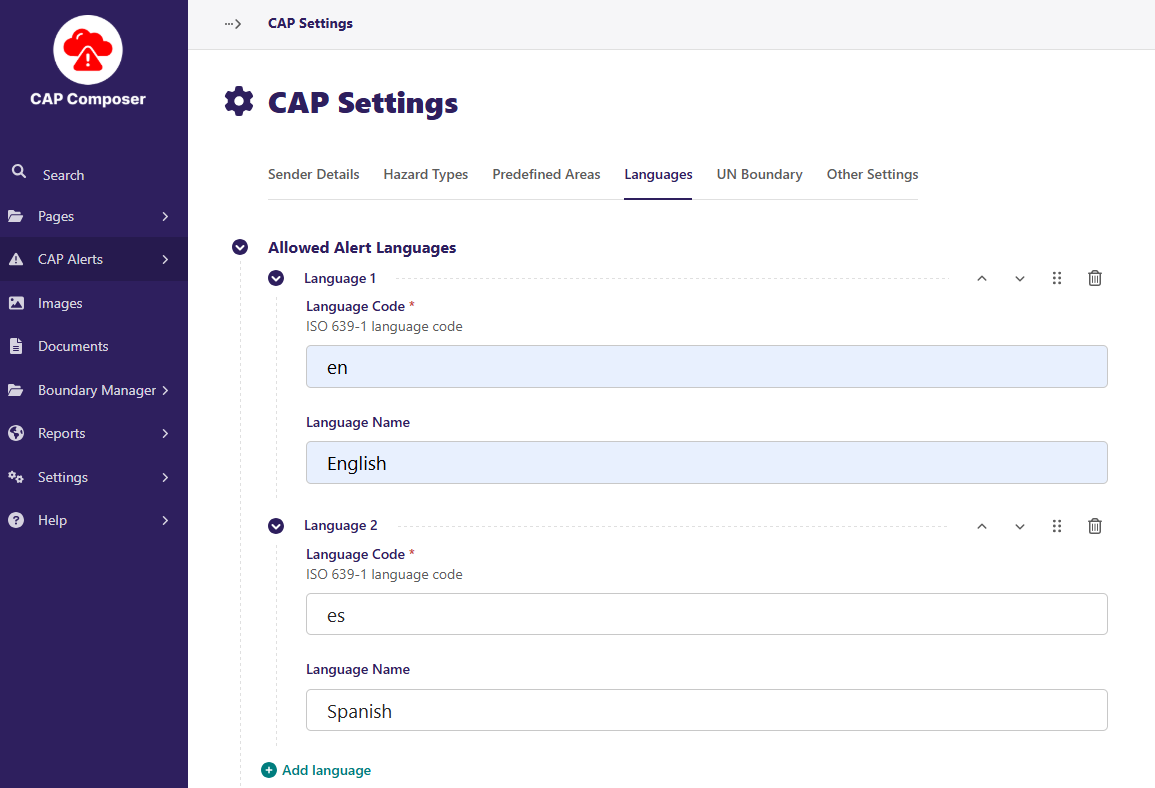The image size is (1155, 788).
Task: Click the Images picture icon
Action: (x=15, y=303)
